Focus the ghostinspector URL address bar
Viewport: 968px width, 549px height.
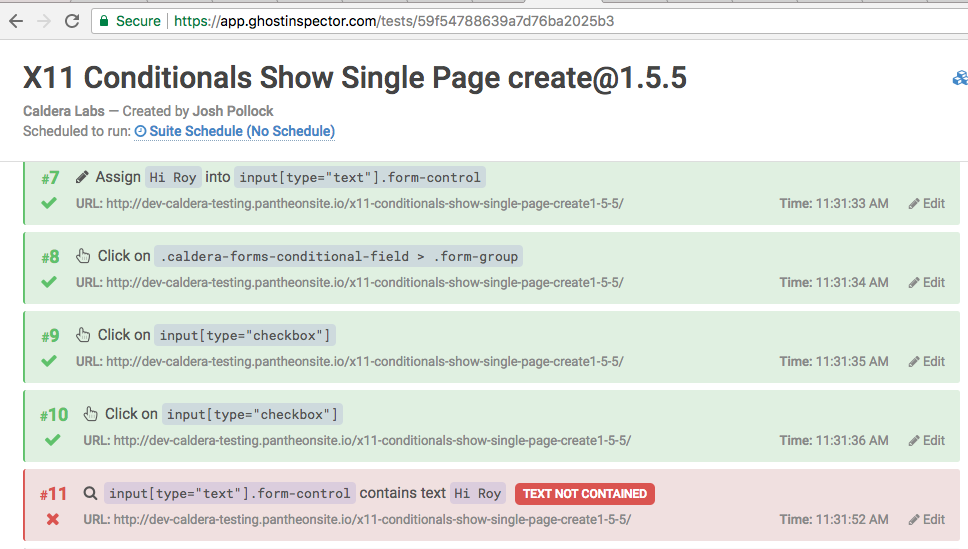[531, 21]
